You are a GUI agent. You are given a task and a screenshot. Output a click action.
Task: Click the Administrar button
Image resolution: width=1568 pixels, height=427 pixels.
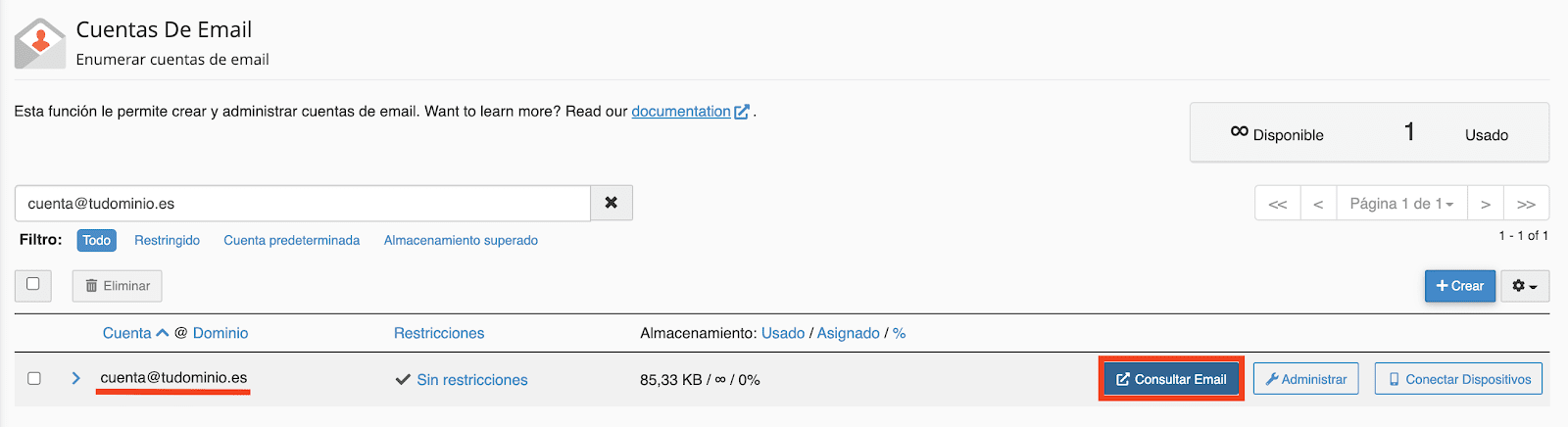click(x=1305, y=379)
